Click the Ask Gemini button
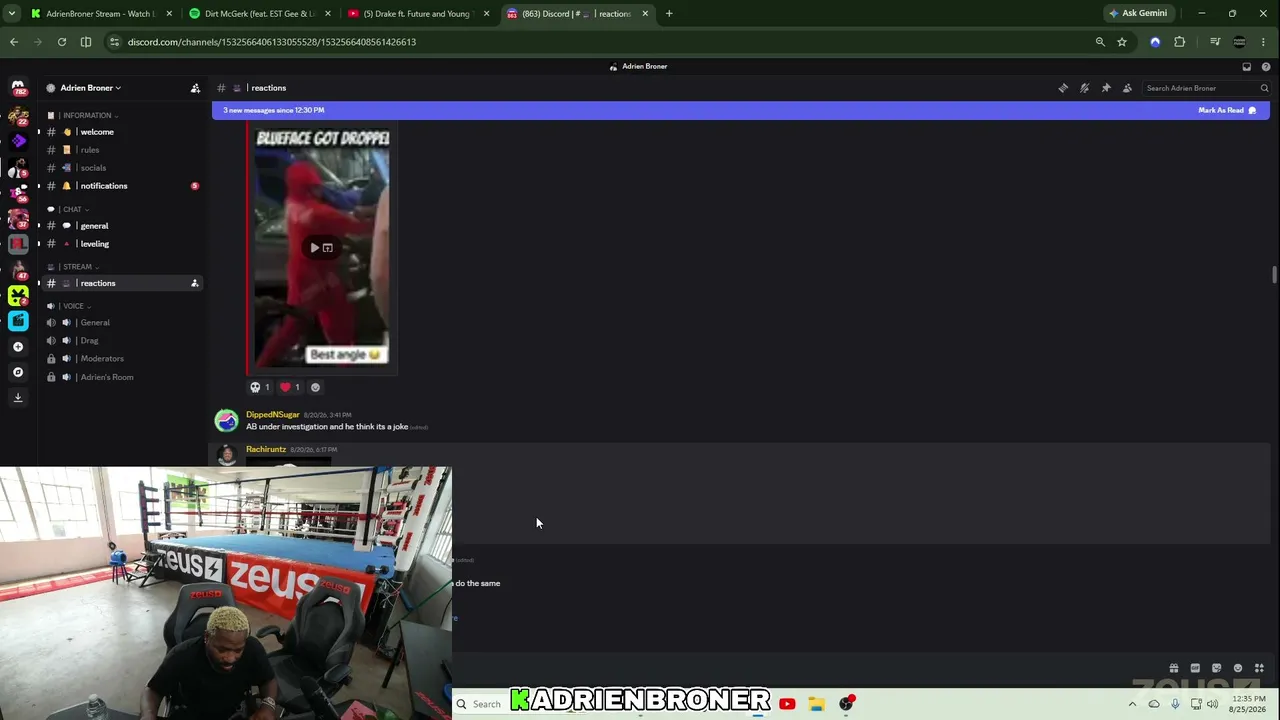Screen dimensions: 1280x720 click(x=1138, y=14)
